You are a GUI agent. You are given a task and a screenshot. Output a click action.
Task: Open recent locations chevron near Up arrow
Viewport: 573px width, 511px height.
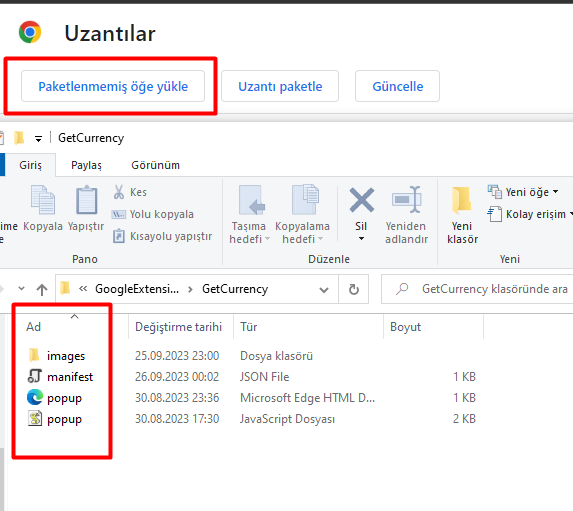point(22,289)
